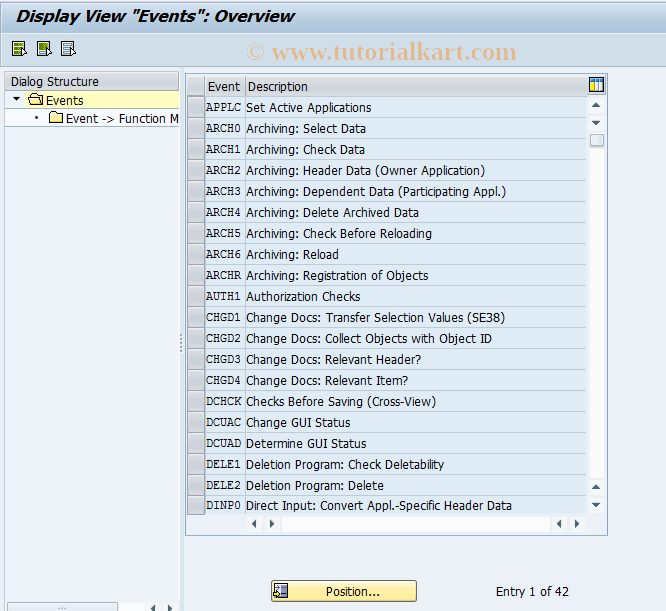Click the Event column header
The height and width of the screenshot is (611, 666).
(x=225, y=87)
